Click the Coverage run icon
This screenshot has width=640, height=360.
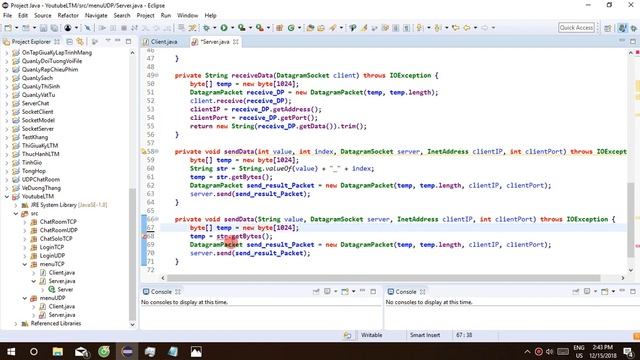pos(242,28)
